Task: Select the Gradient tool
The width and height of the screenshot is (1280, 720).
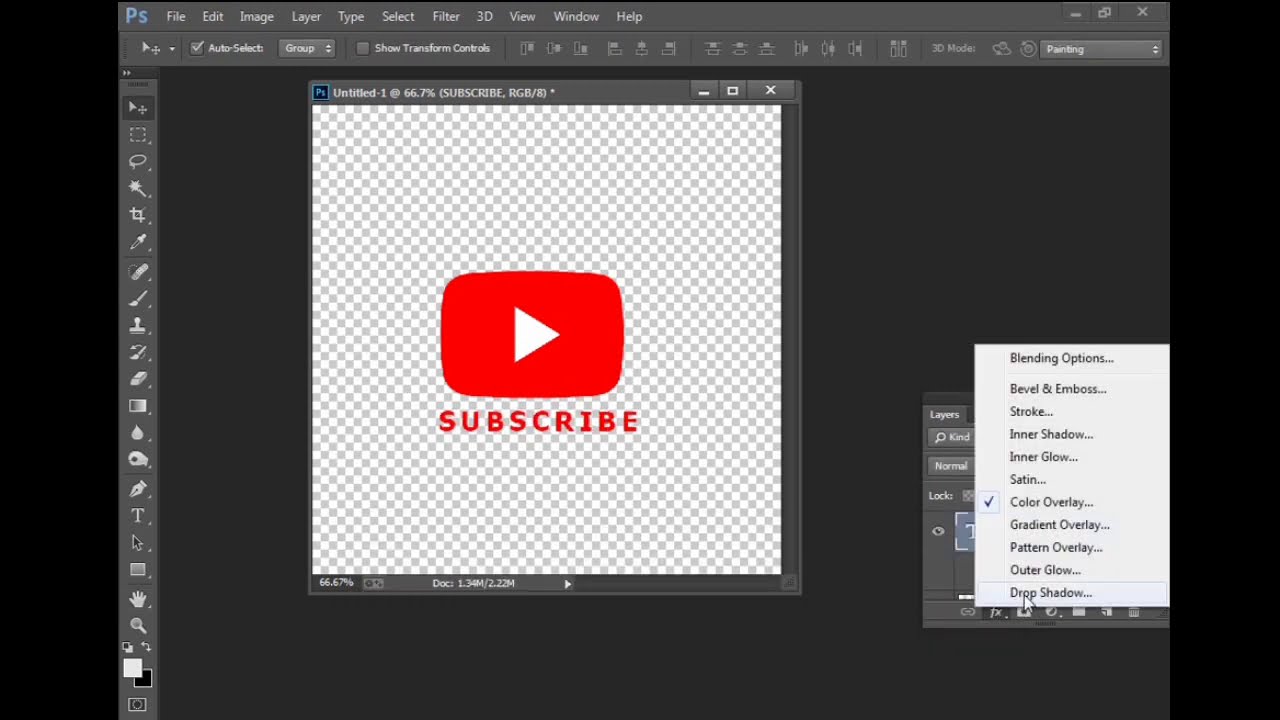Action: (138, 406)
